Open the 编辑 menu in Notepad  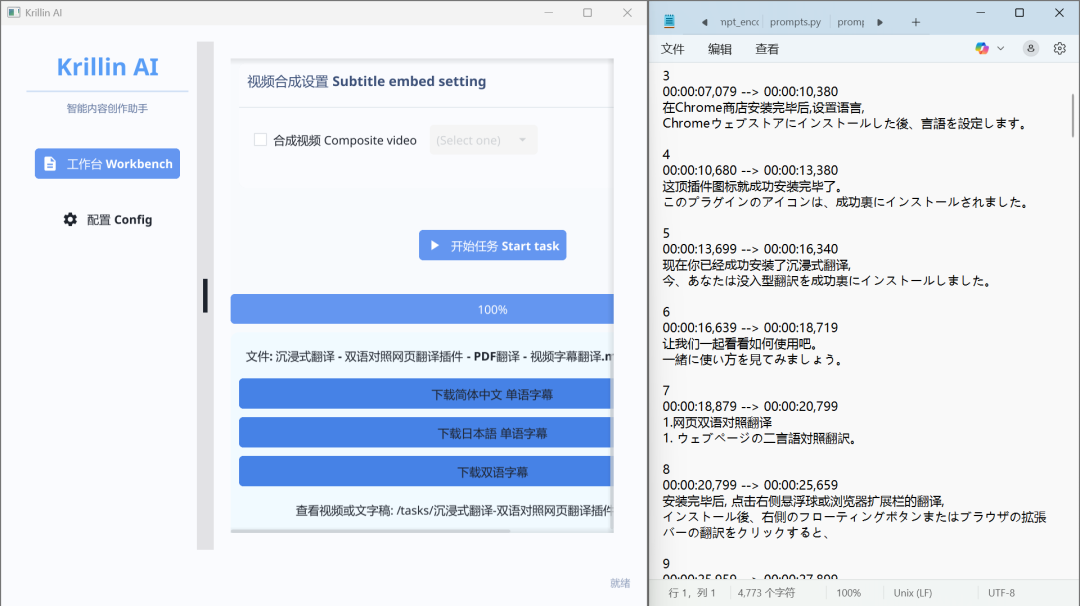(x=720, y=49)
